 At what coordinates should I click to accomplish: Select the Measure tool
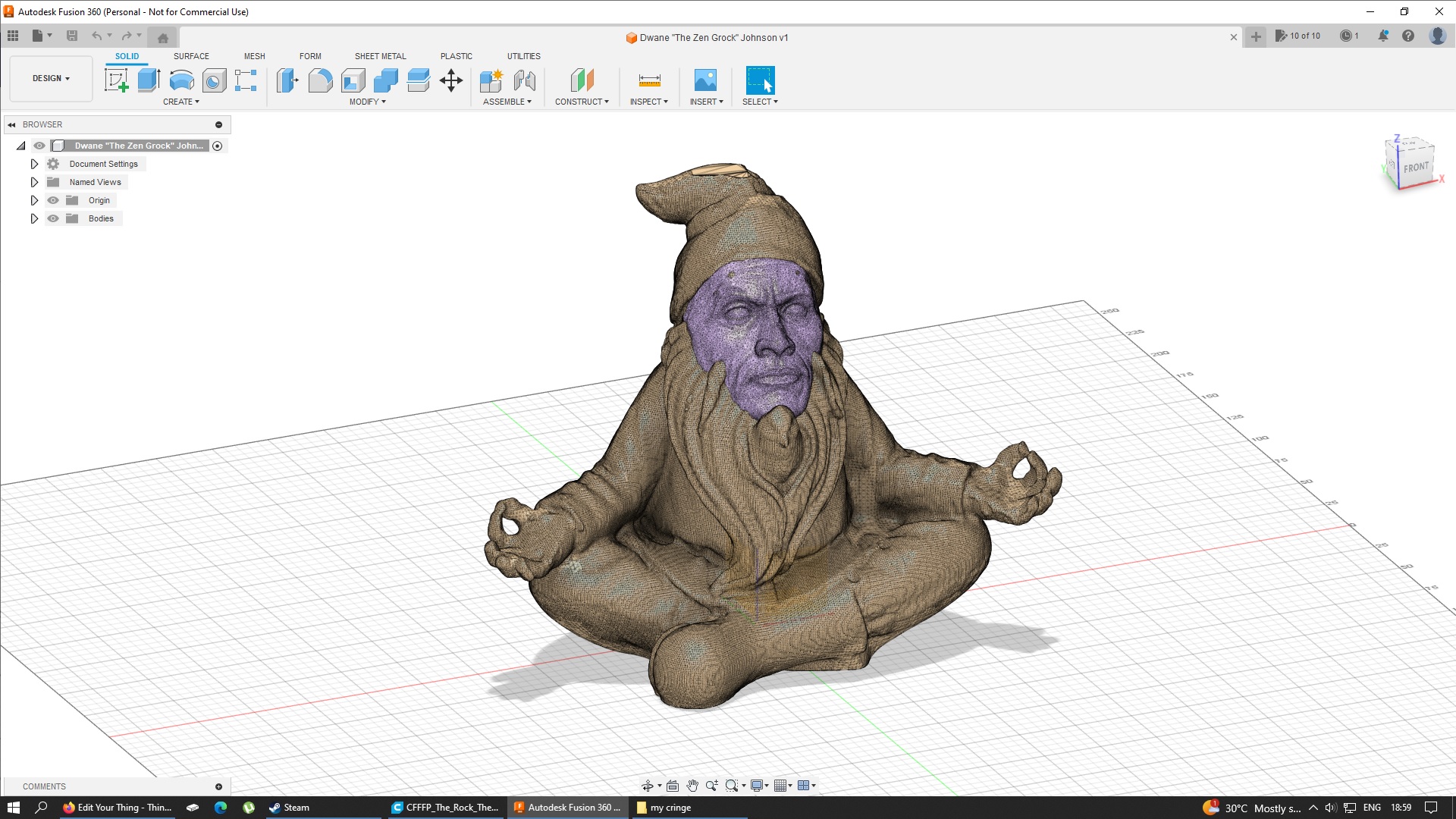click(x=649, y=80)
